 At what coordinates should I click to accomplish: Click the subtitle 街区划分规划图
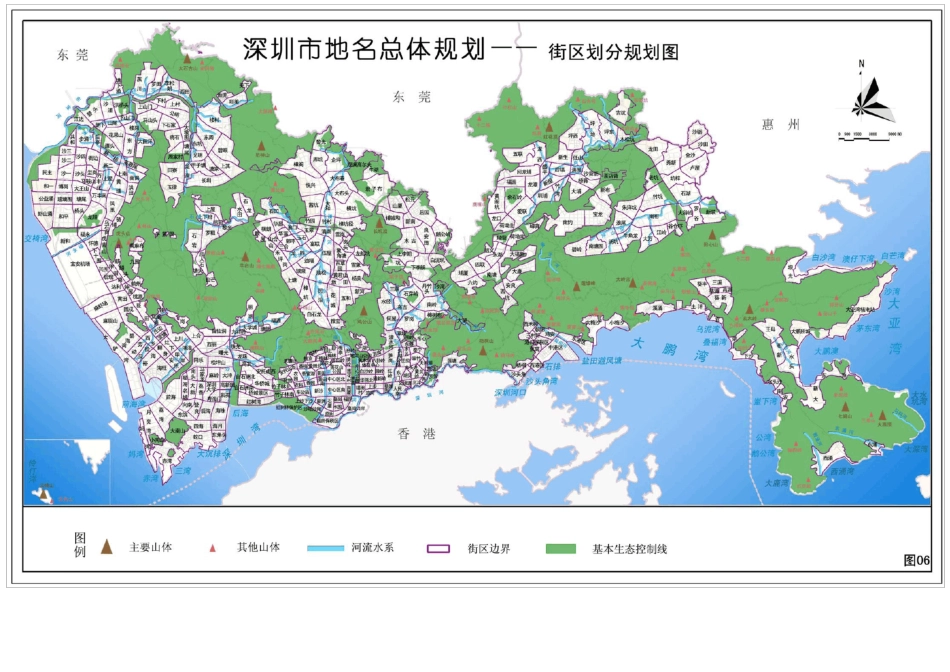tap(614, 52)
